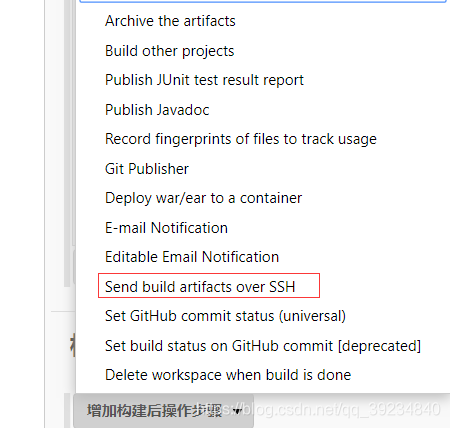Screen dimensions: 450x428
Task: Choose Build other projects
Action: (170, 51)
